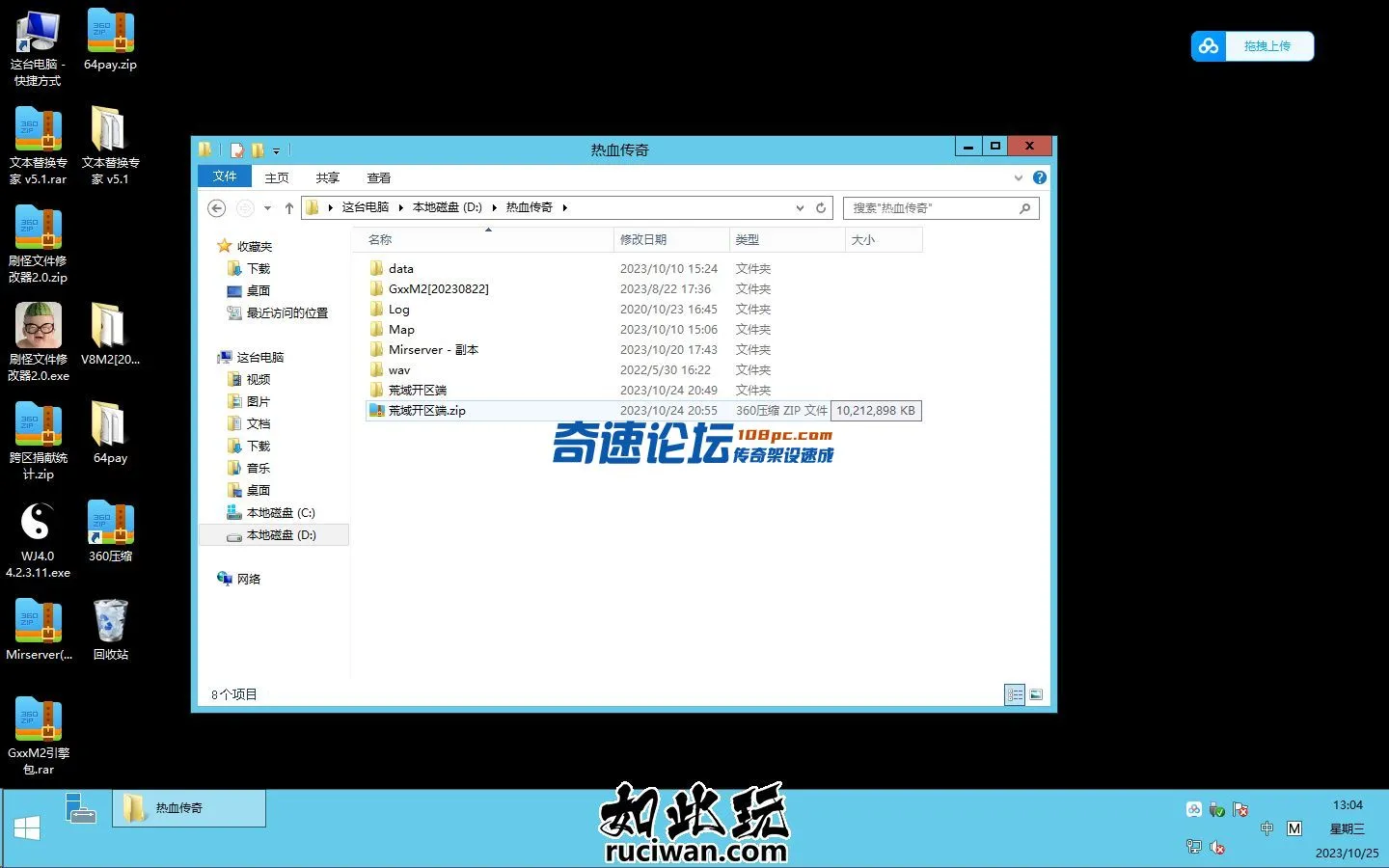Select 跨区捐献统计.zip desktop icon
The height and width of the screenshot is (868, 1389).
tap(38, 442)
